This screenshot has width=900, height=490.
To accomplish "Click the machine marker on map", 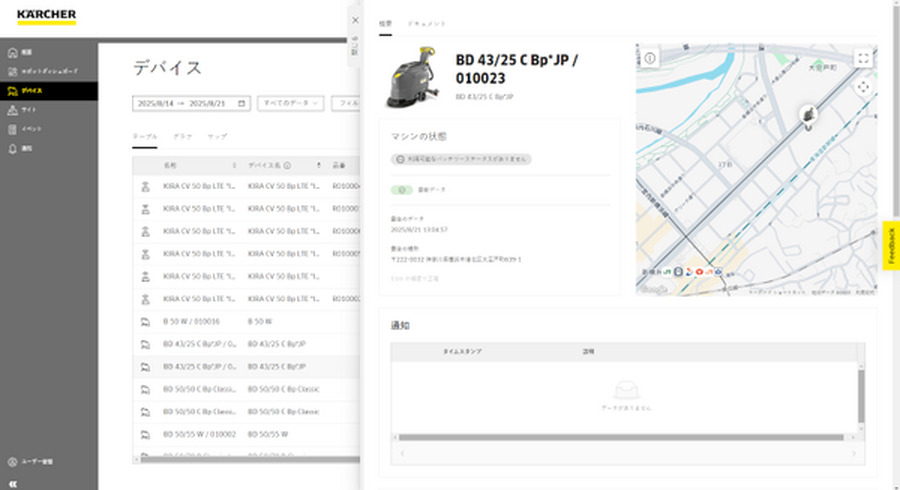I will (806, 115).
